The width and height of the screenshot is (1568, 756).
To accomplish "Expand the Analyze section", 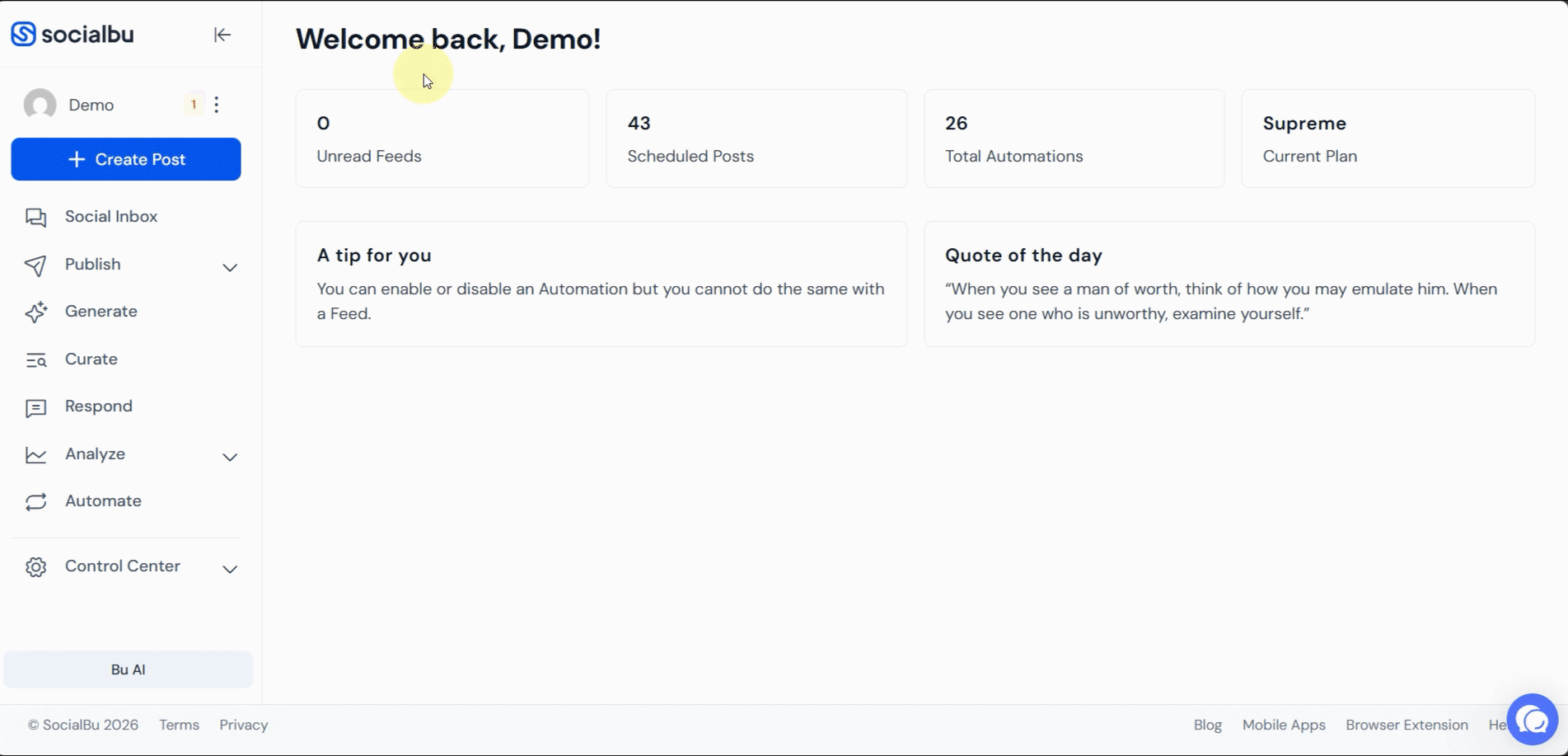I will [230, 457].
